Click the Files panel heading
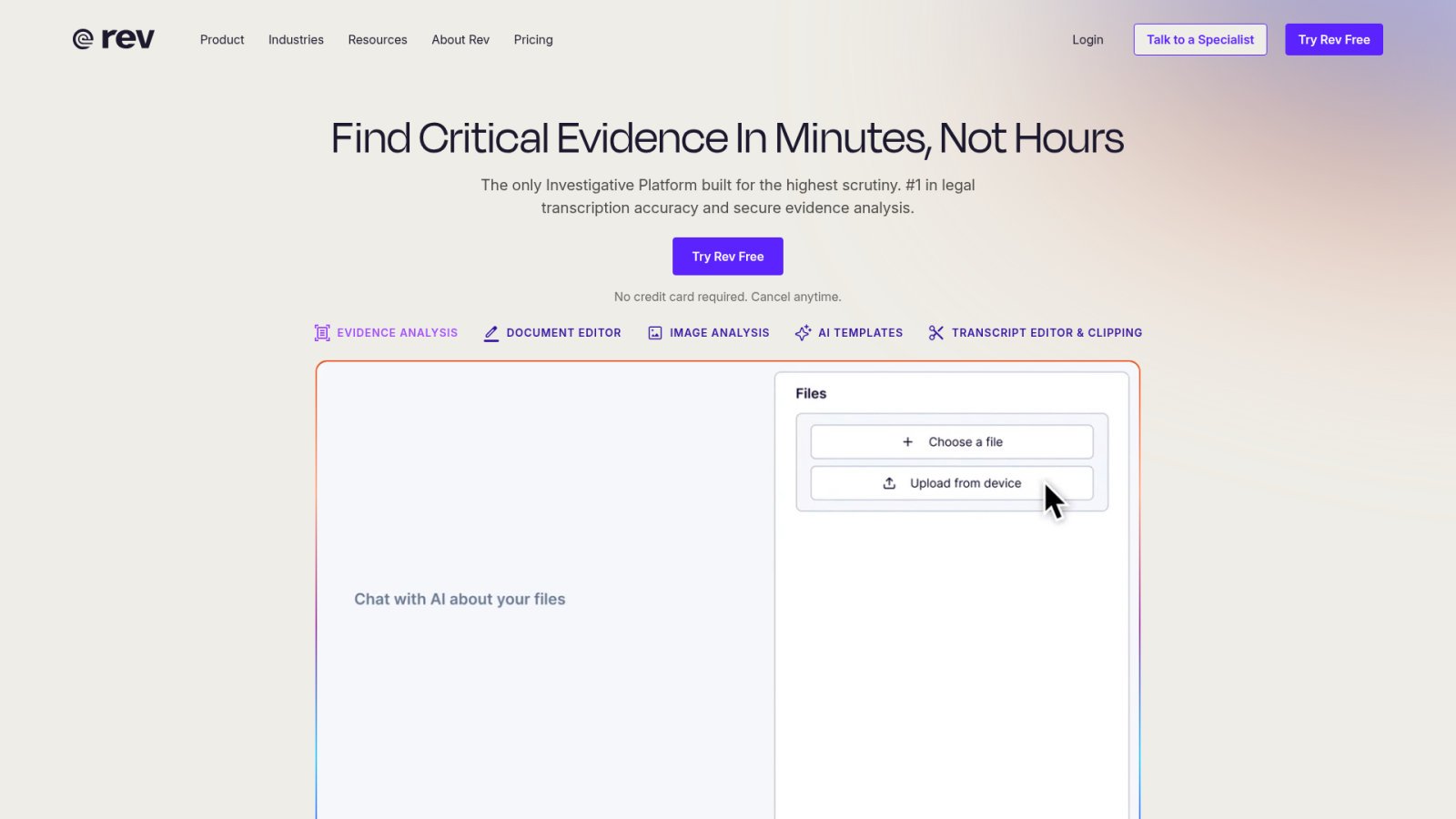Viewport: 1456px width, 819px height. (x=811, y=393)
